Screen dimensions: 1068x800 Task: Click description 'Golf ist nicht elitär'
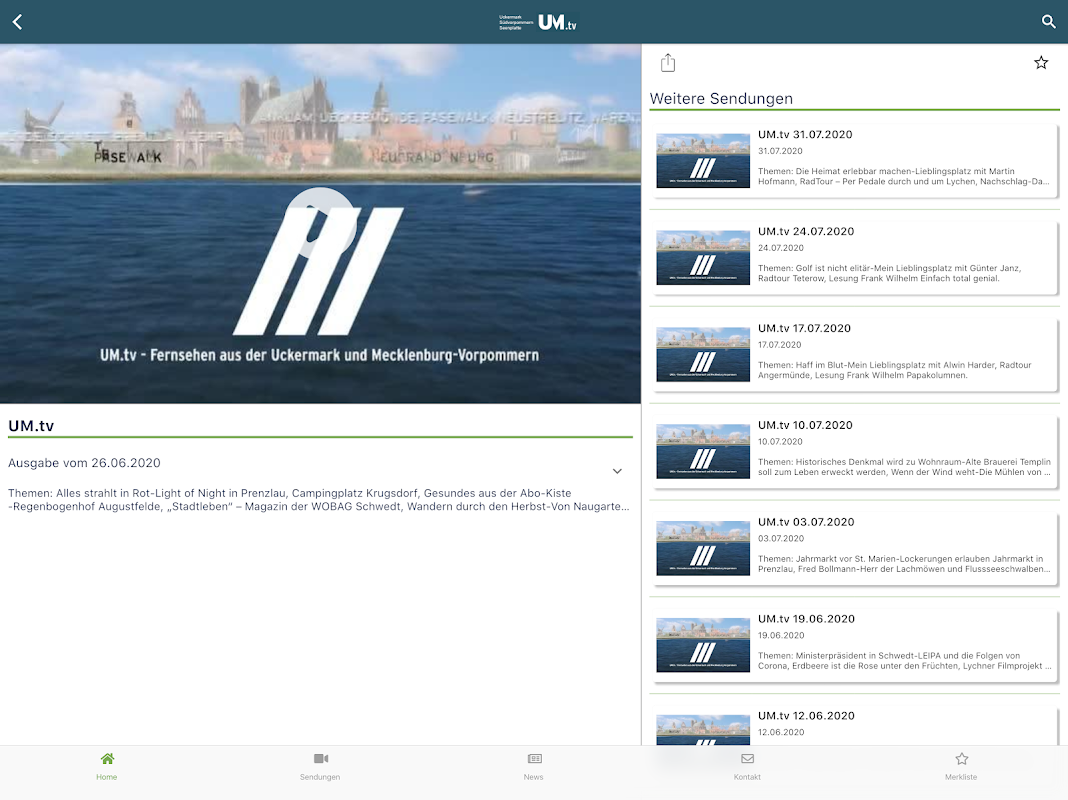coord(890,273)
